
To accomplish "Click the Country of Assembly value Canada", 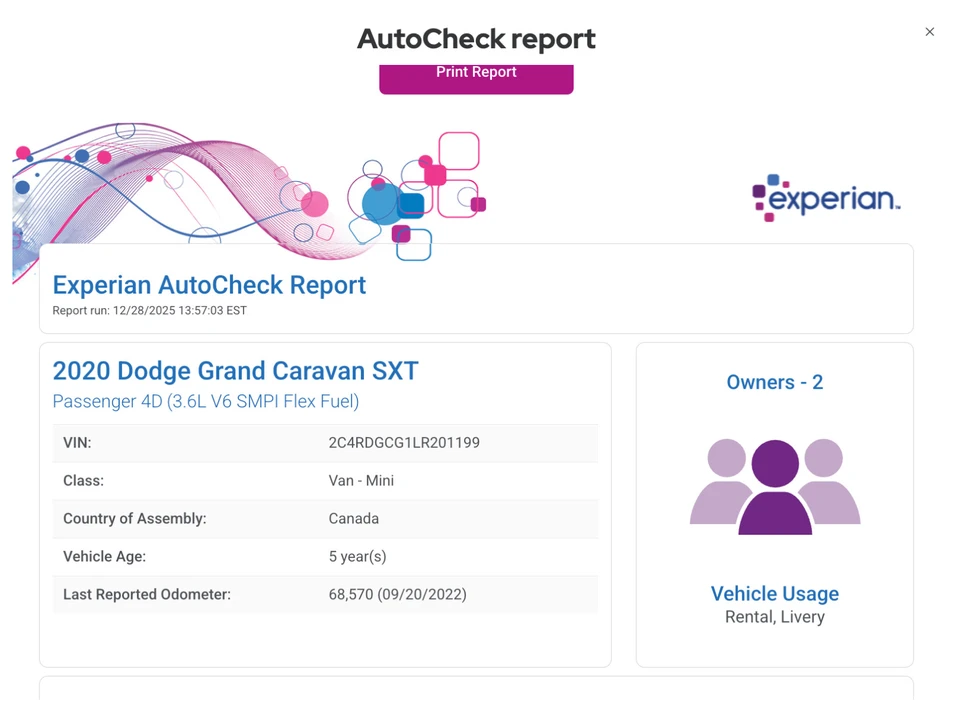I will coord(354,518).
